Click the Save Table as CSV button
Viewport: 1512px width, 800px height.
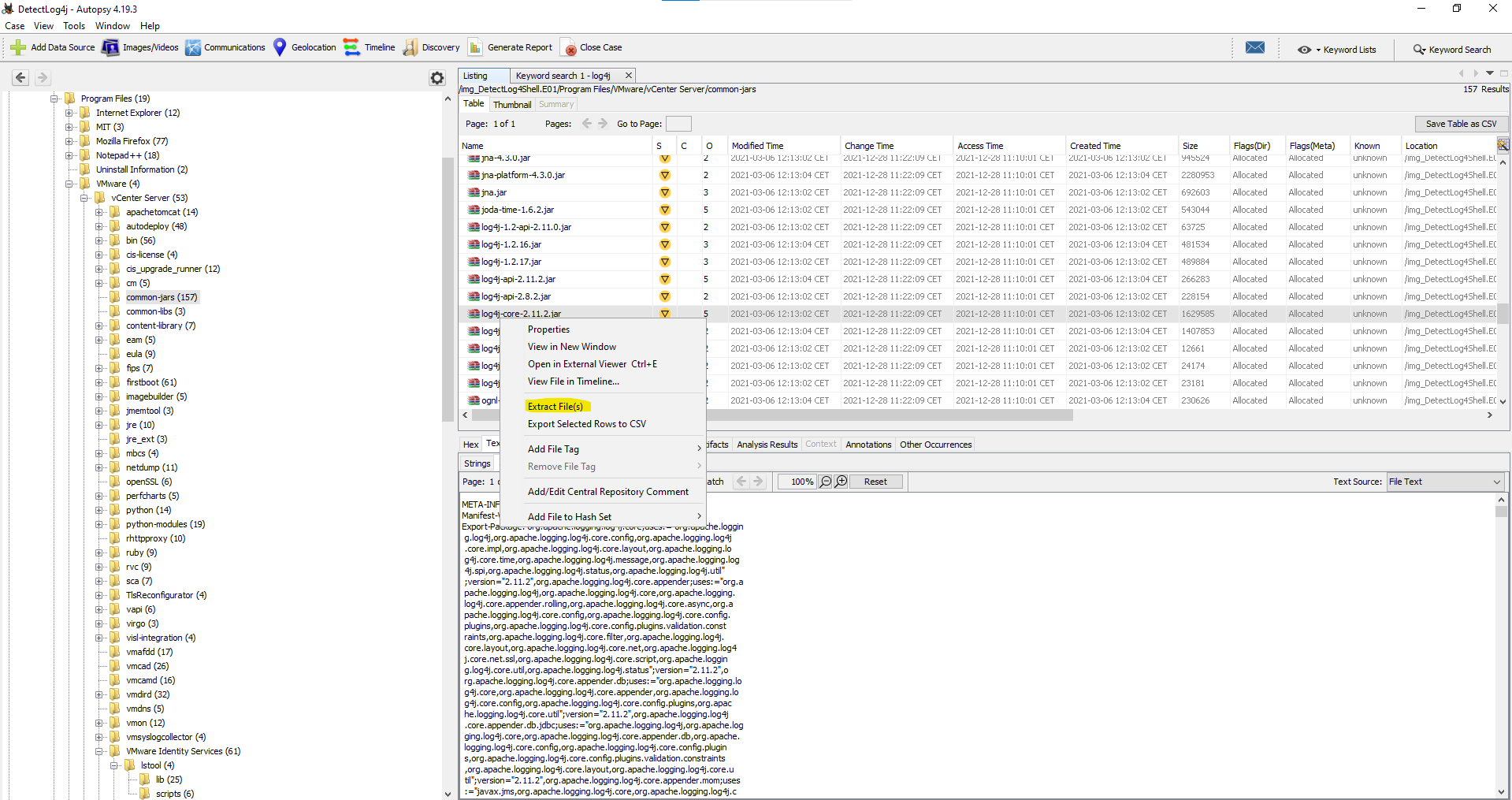[x=1460, y=124]
